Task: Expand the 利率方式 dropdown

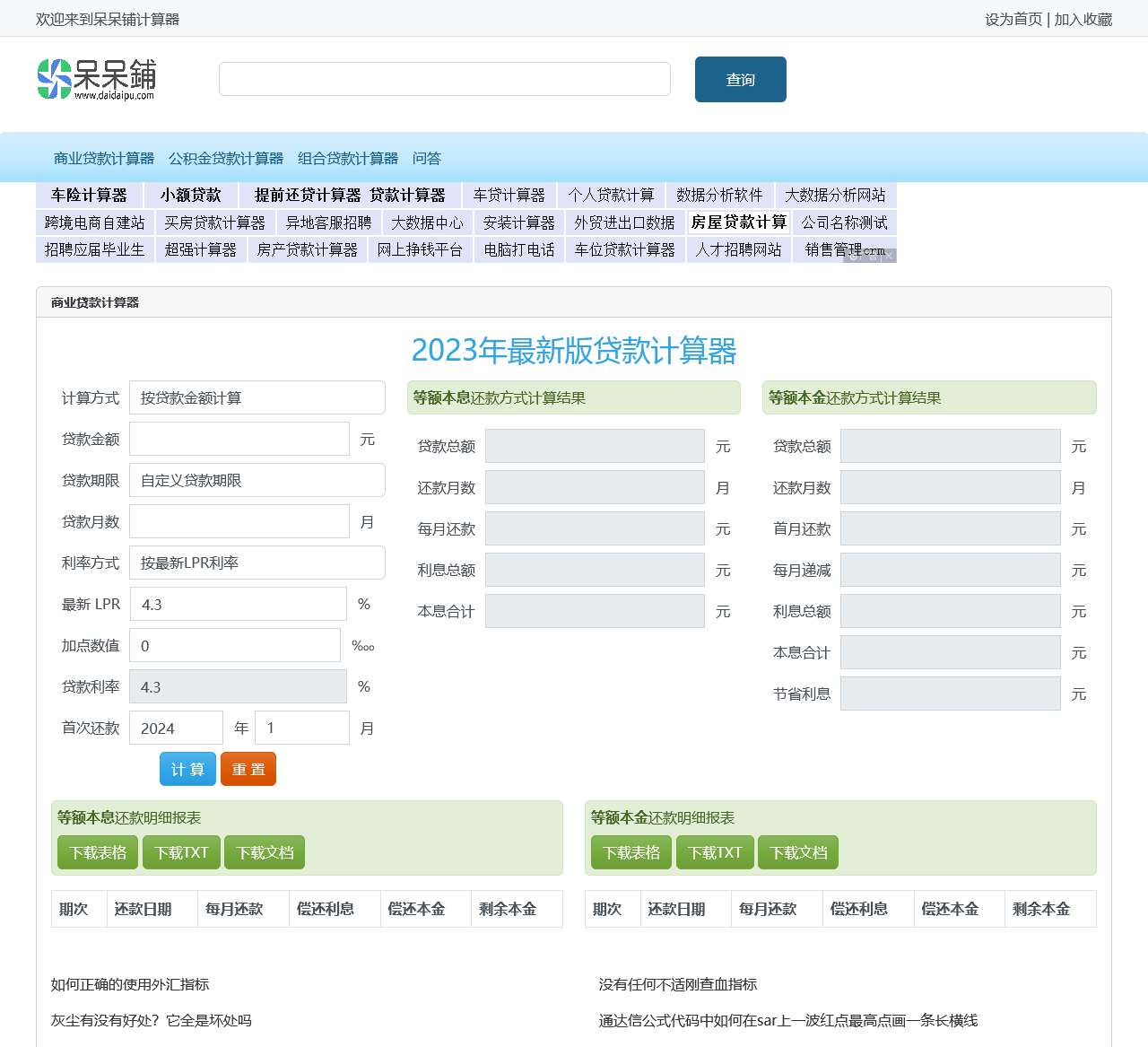Action: click(257, 563)
